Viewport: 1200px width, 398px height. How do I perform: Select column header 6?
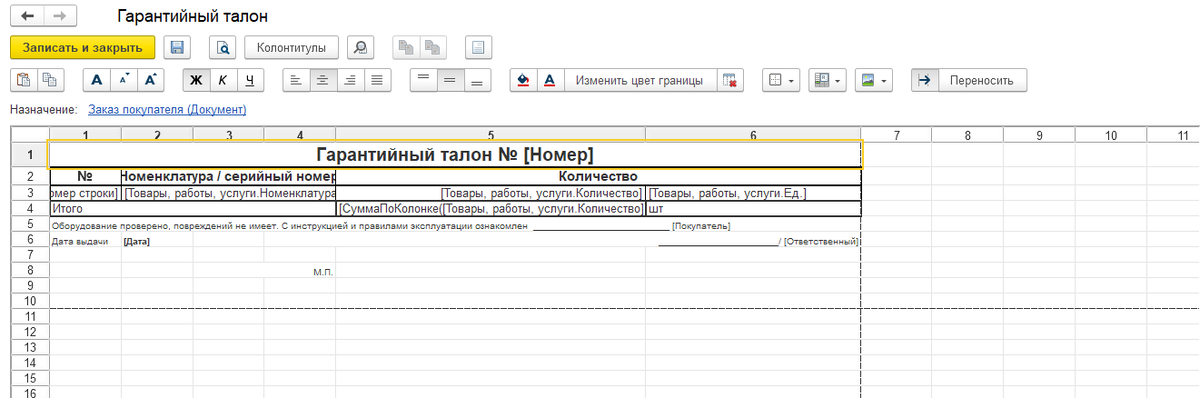click(753, 134)
